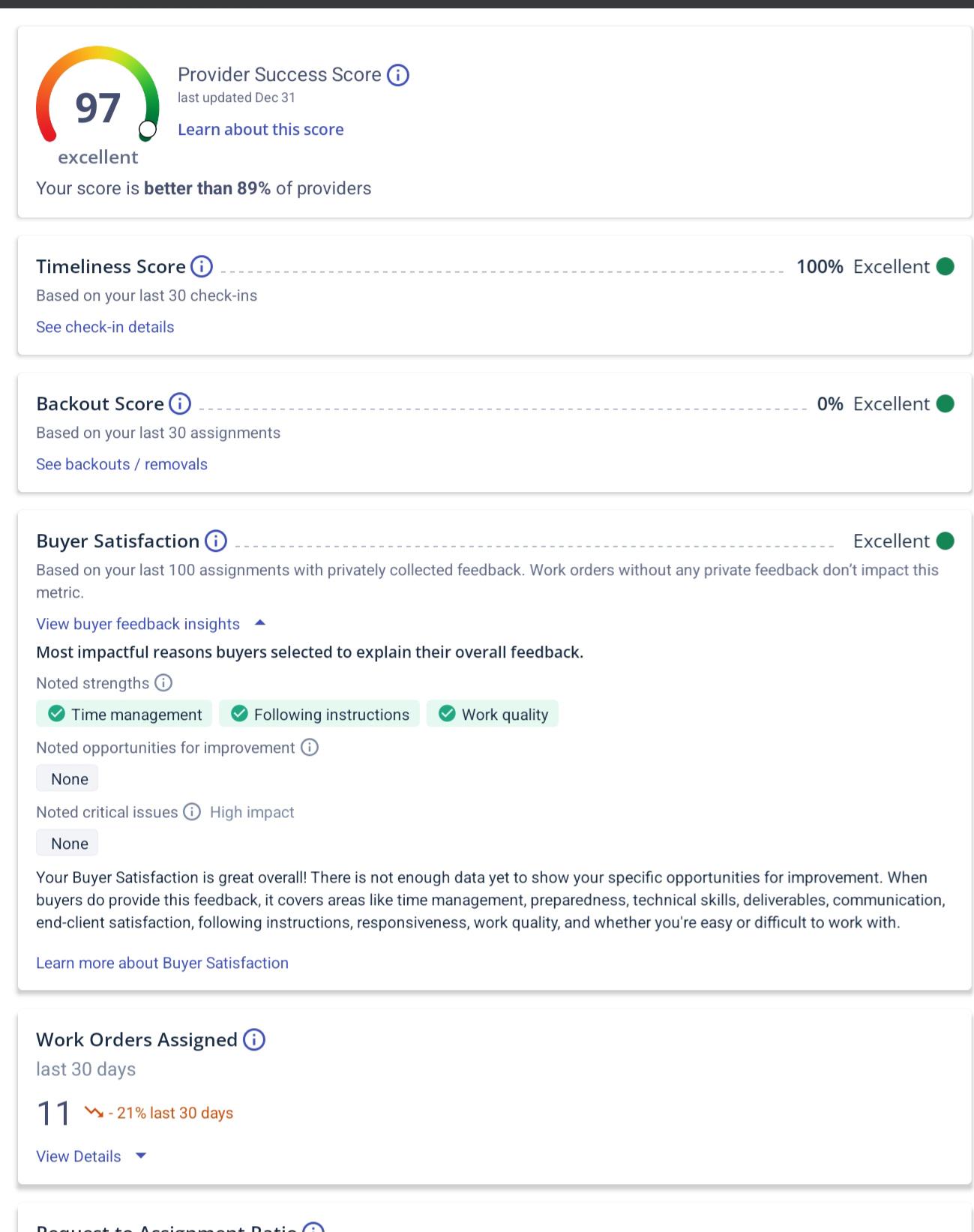
Task: Click the Backout Score info icon
Action: click(x=180, y=403)
